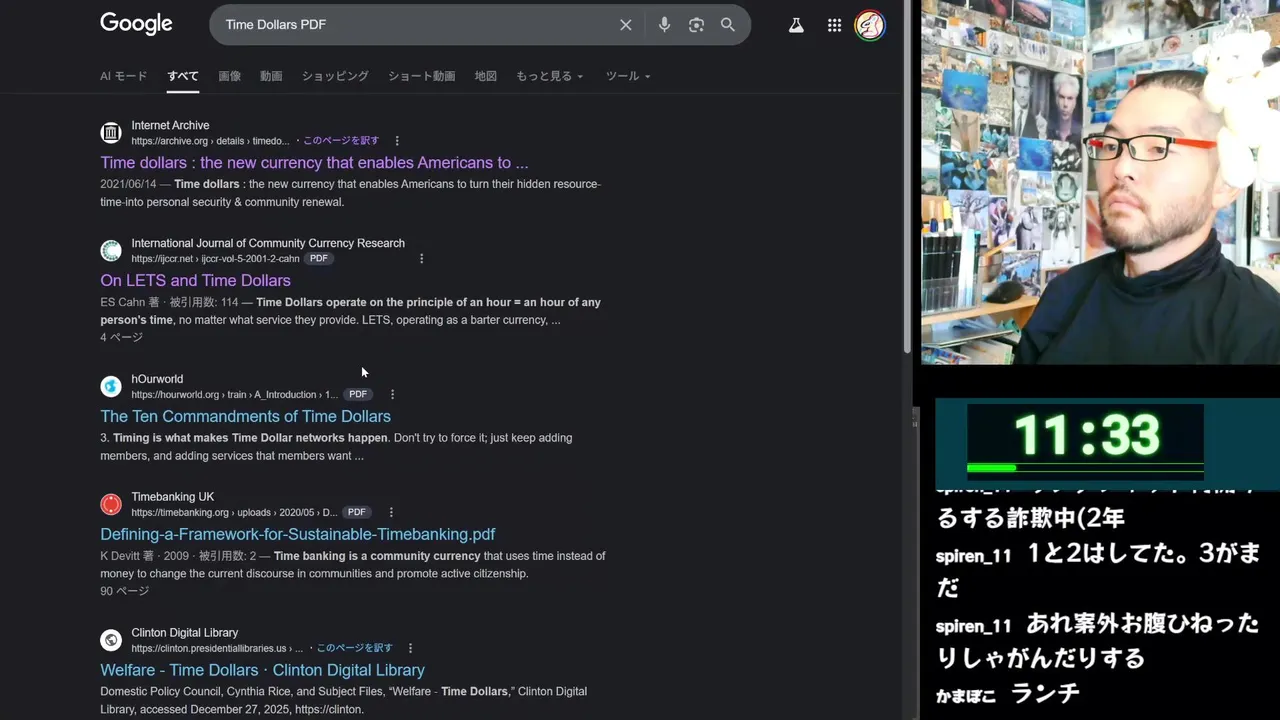Open more options for Clinton Library result
The image size is (1280, 720).
click(x=410, y=648)
